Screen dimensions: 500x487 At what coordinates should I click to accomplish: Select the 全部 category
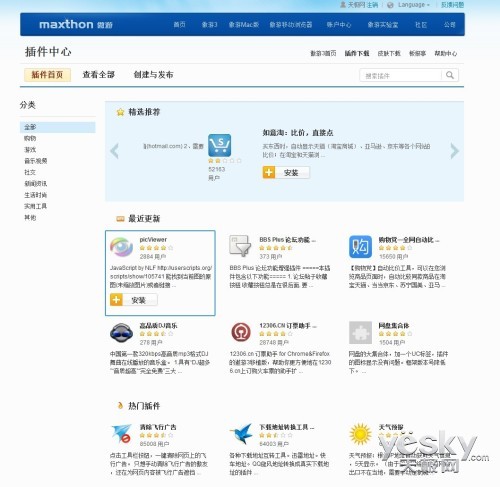point(58,127)
